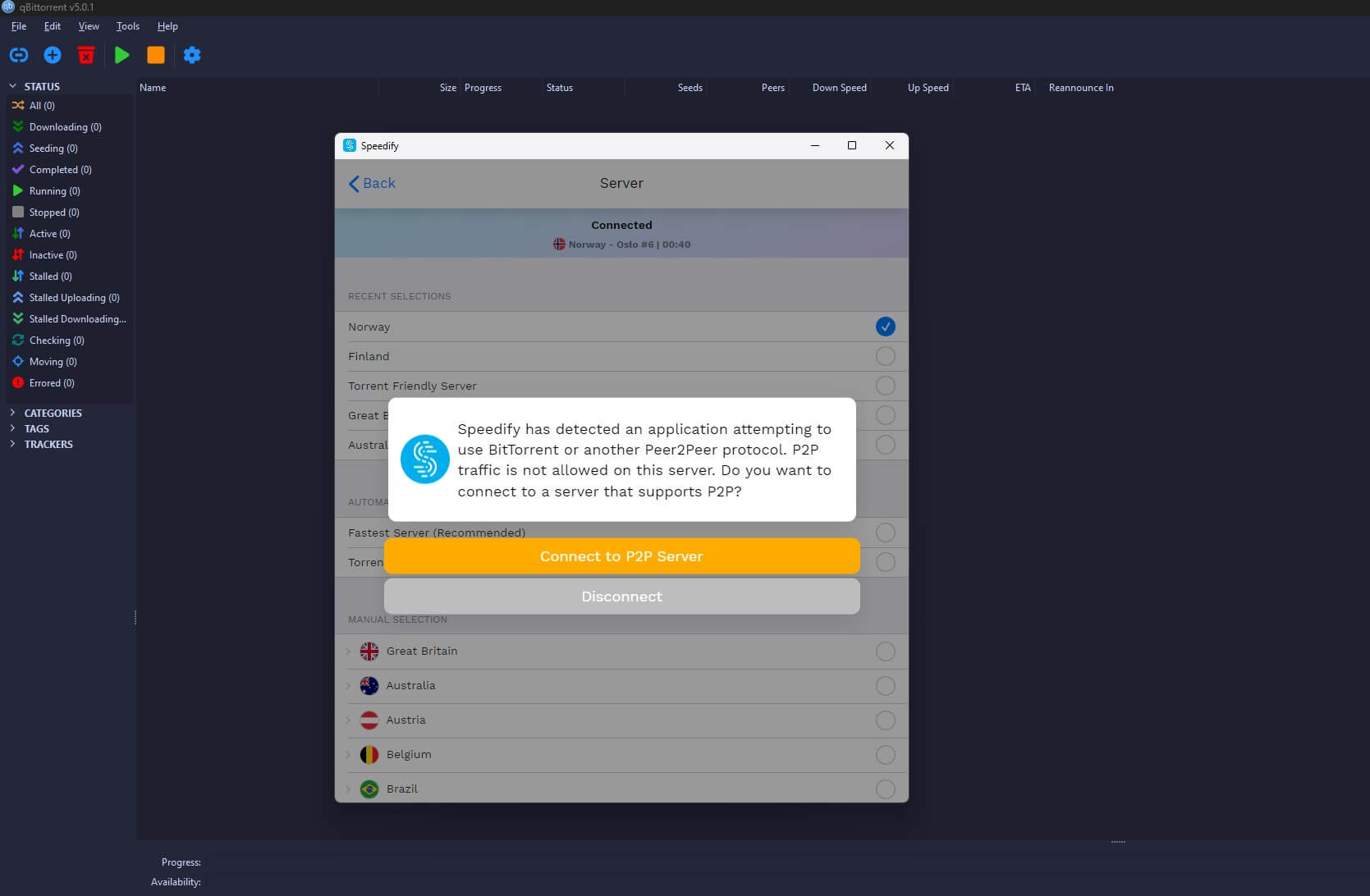
Task: Maximize the Speedify window
Action: [x=852, y=145]
